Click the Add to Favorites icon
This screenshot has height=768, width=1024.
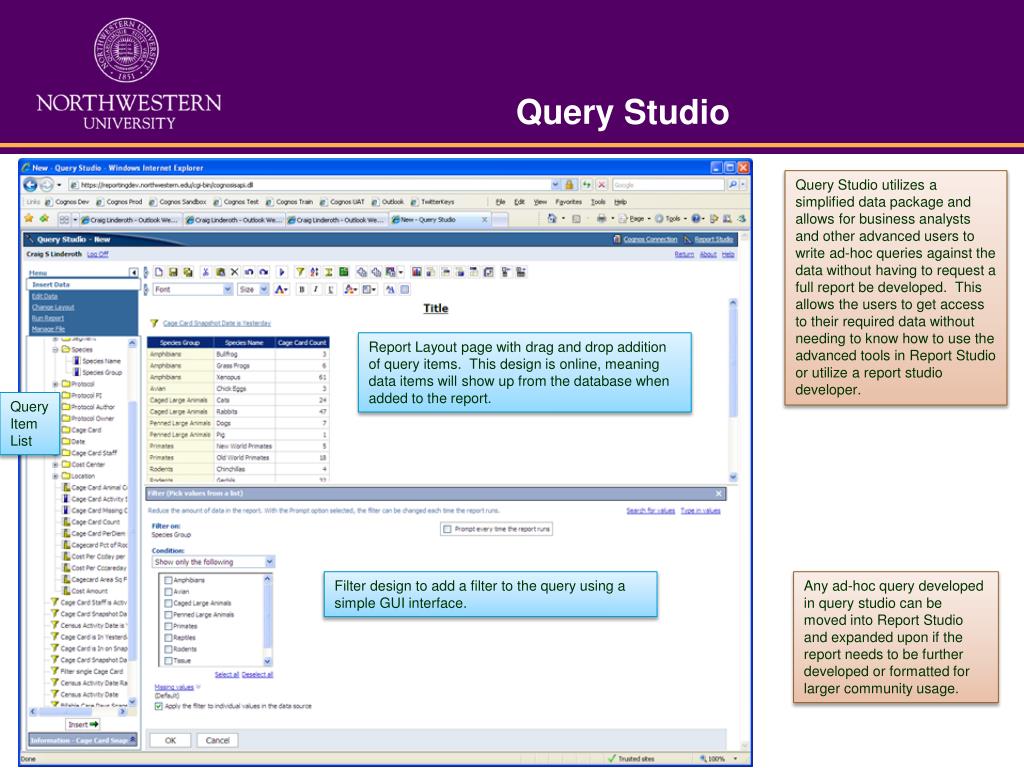coord(44,219)
